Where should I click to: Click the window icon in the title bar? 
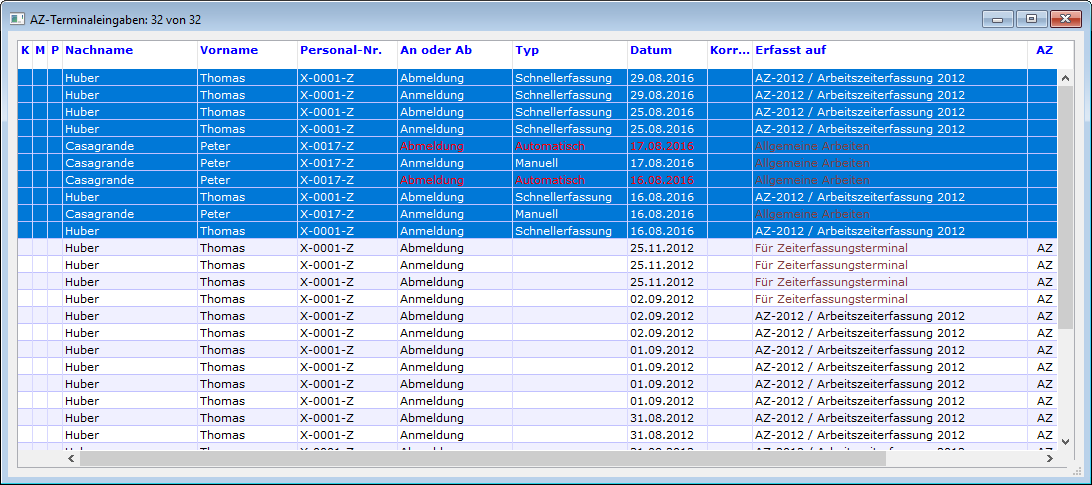[17, 18]
